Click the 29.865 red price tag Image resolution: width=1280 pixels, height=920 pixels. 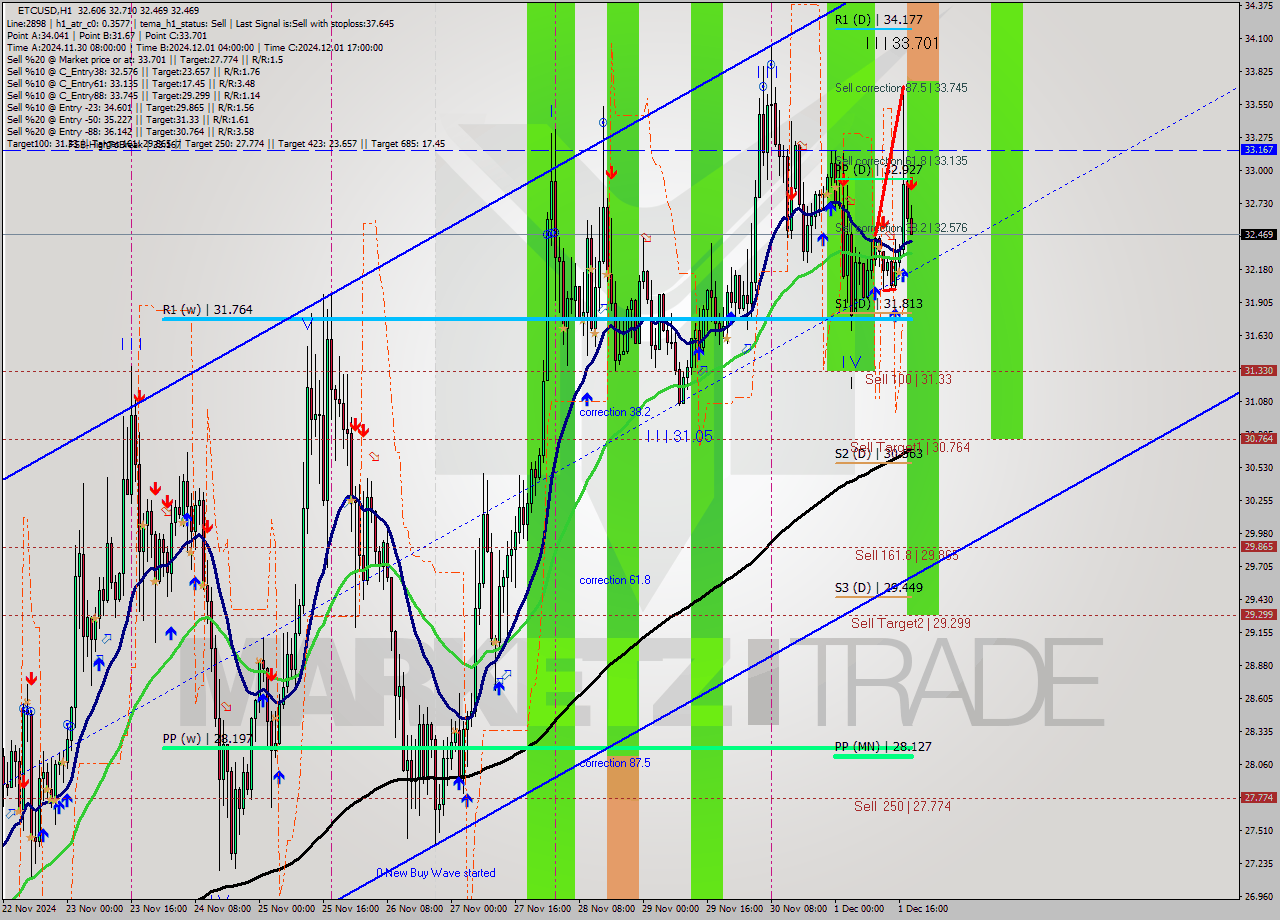tap(1258, 546)
